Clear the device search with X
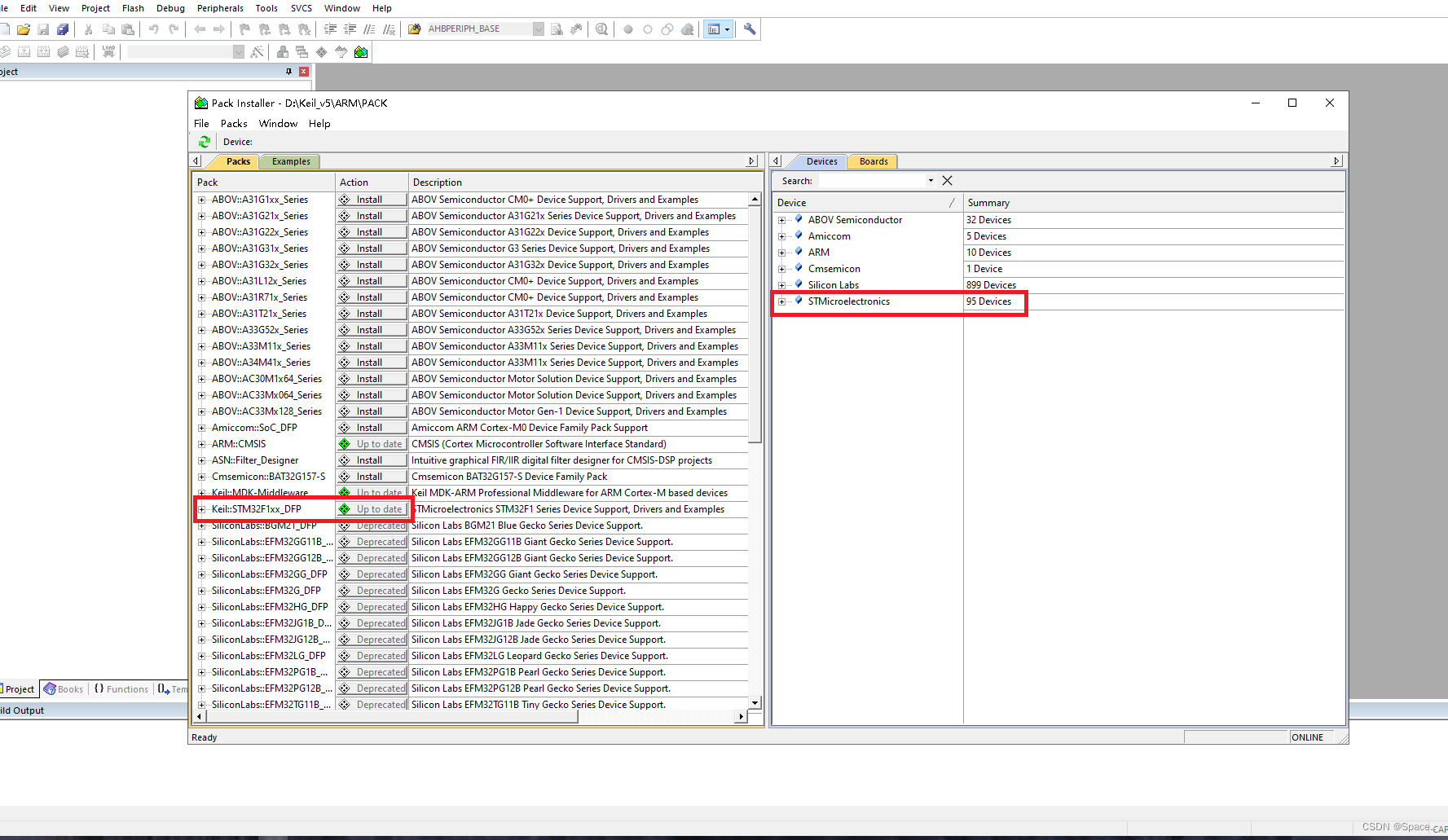 click(947, 181)
